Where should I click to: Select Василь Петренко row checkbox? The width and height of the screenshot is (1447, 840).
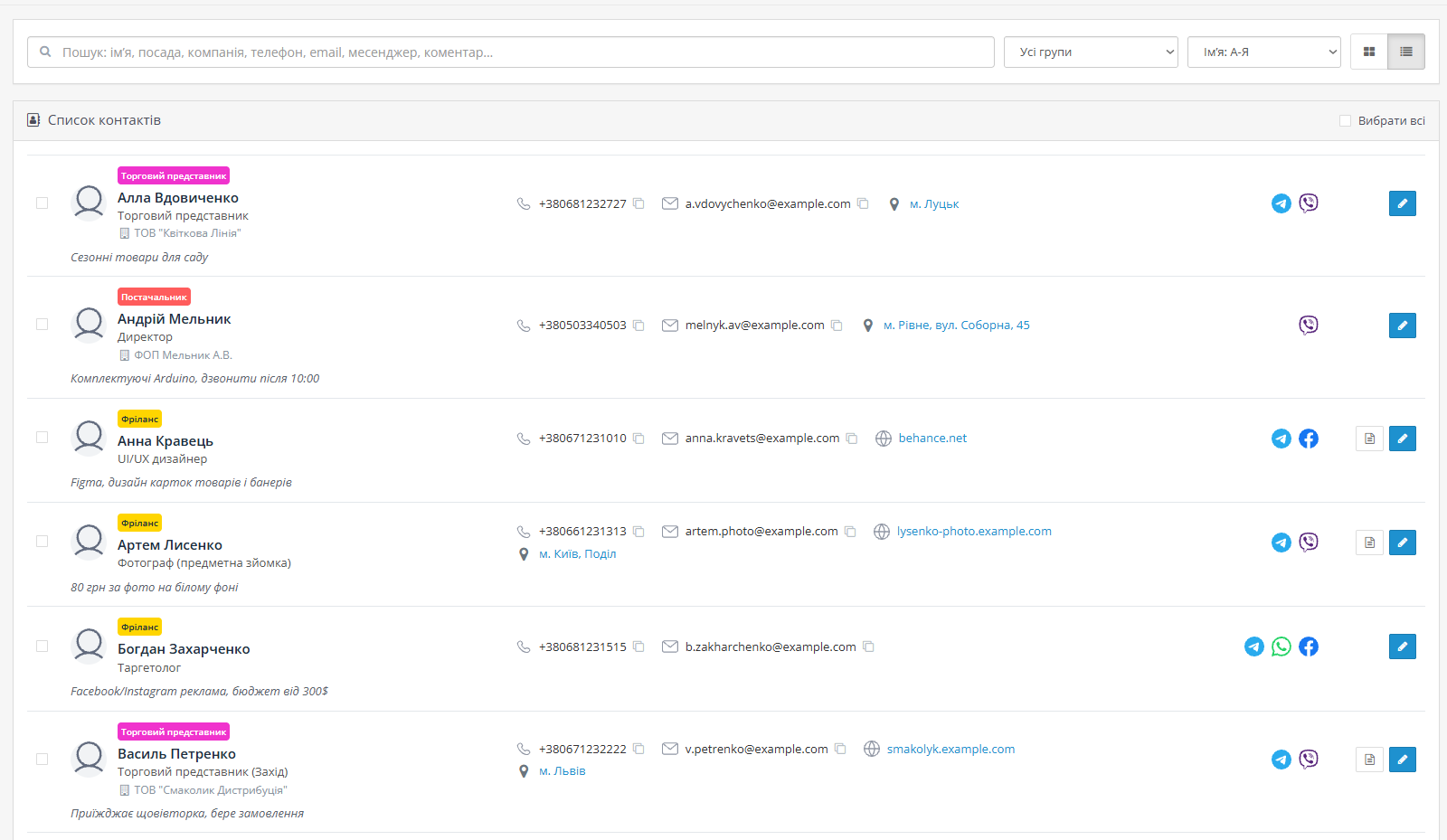tap(42, 760)
